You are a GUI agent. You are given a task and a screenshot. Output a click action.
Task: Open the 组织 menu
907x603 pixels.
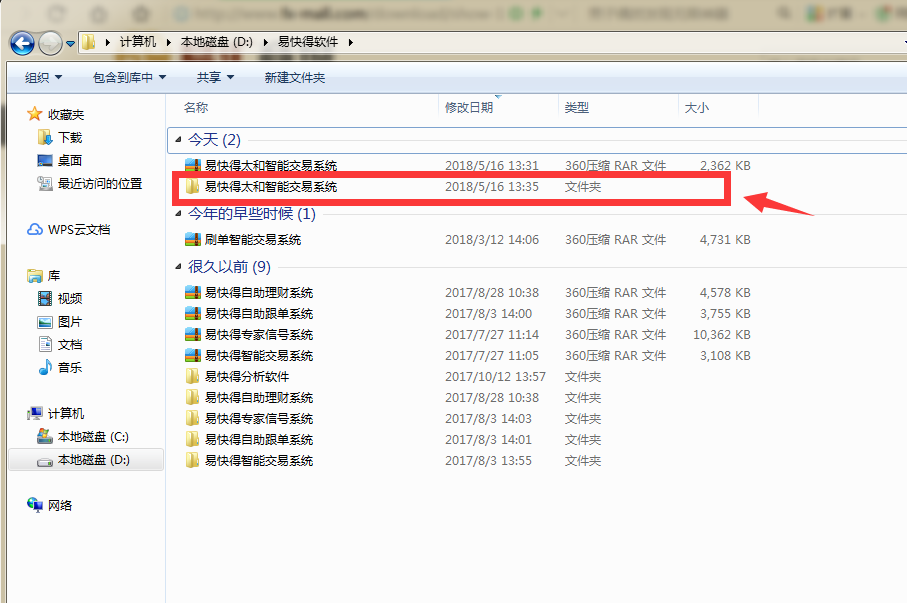tap(43, 78)
